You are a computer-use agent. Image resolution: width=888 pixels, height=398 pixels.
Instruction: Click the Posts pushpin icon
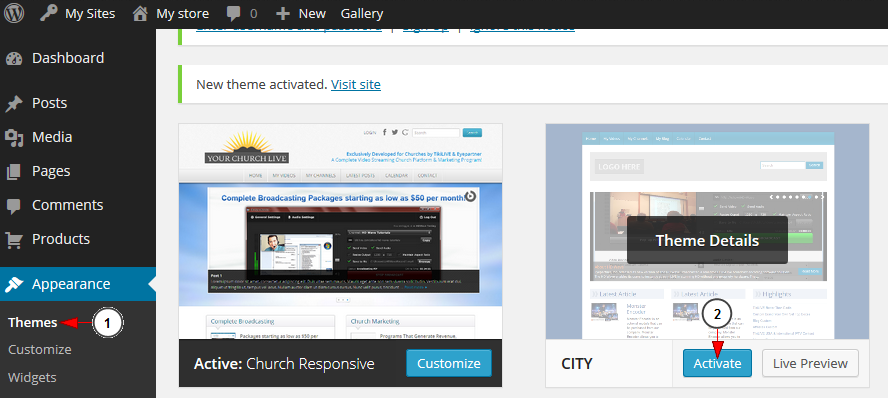coord(14,104)
